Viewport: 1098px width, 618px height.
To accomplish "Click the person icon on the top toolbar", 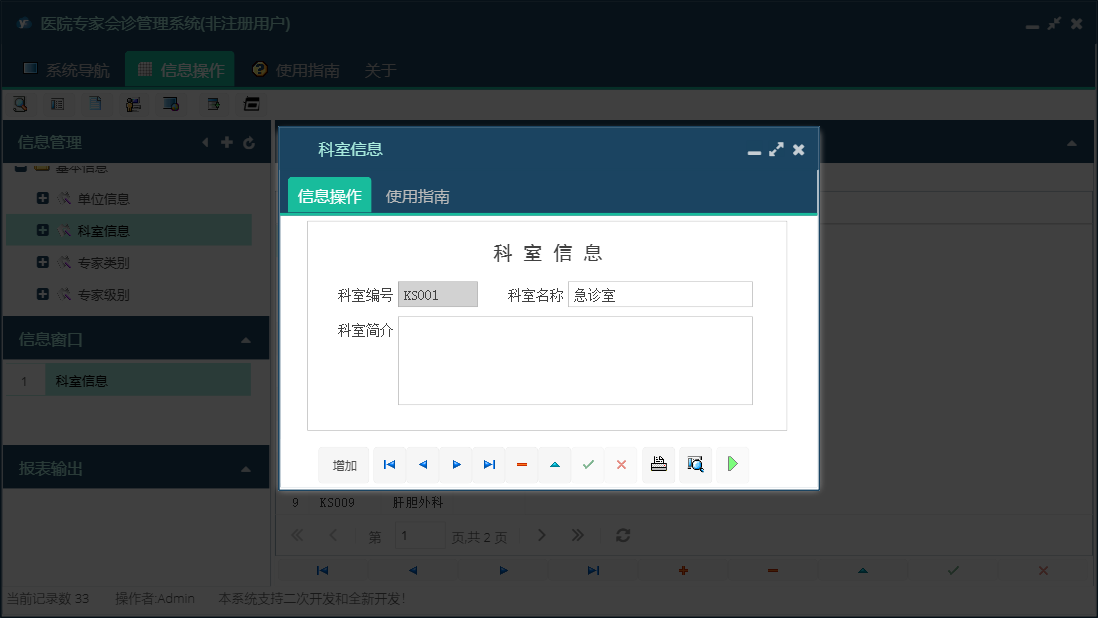I will [133, 103].
